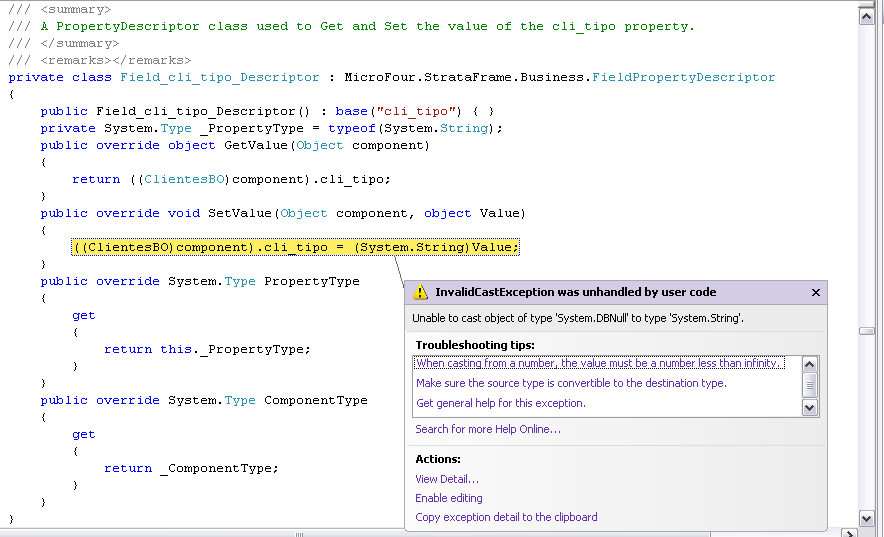884x537 pixels.
Task: Open View Detail for the exception
Action: pos(446,479)
